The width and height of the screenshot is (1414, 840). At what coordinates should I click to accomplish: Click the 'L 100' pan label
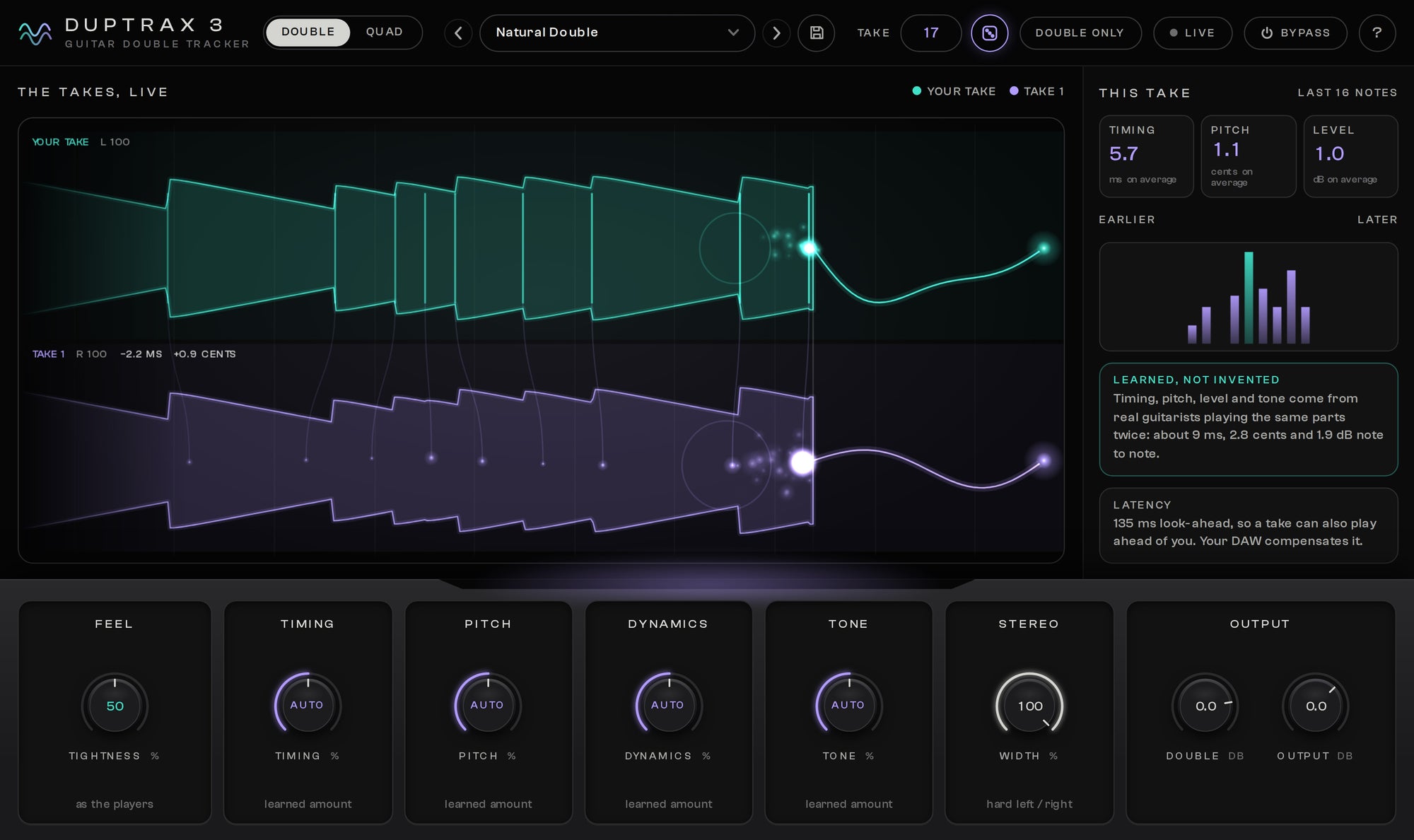pos(115,142)
